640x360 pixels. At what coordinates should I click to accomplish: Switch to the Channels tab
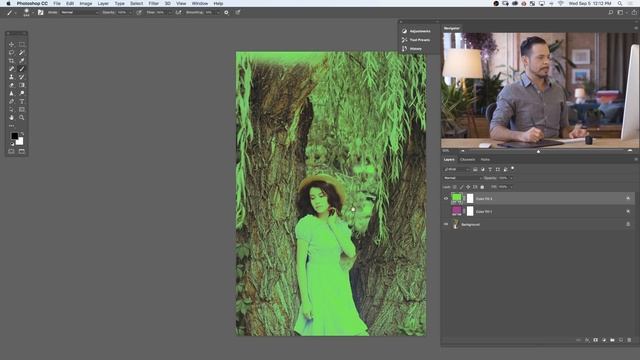click(x=467, y=160)
